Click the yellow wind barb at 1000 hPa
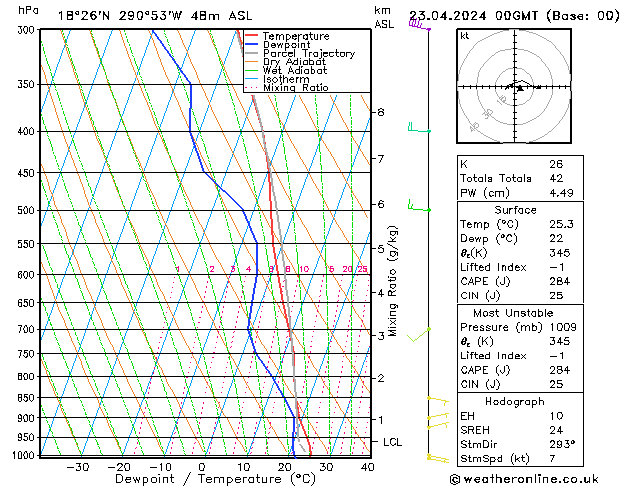The height and width of the screenshot is (486, 629). point(438,458)
